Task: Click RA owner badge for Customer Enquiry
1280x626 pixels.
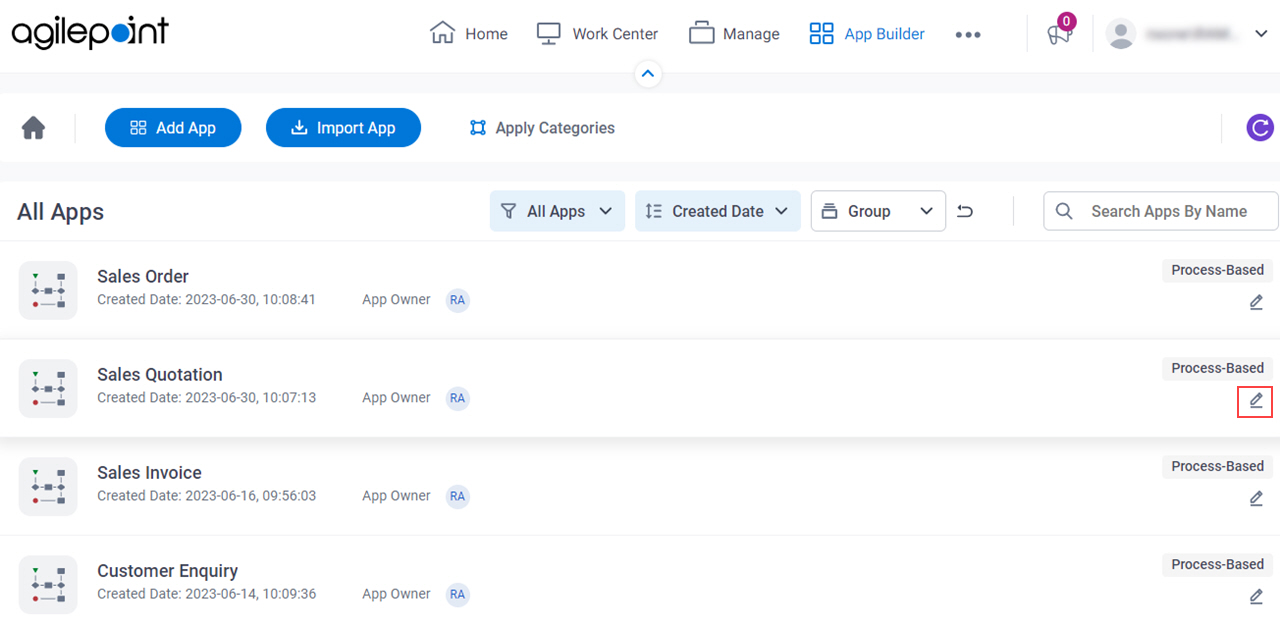Action: pos(457,594)
